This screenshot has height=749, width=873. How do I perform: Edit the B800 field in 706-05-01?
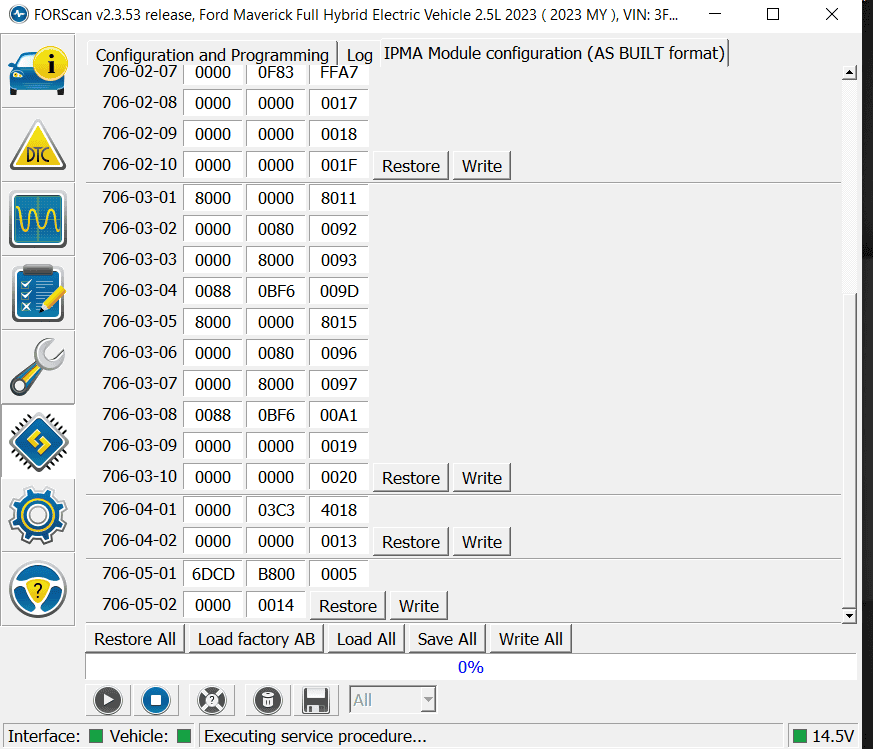click(276, 574)
